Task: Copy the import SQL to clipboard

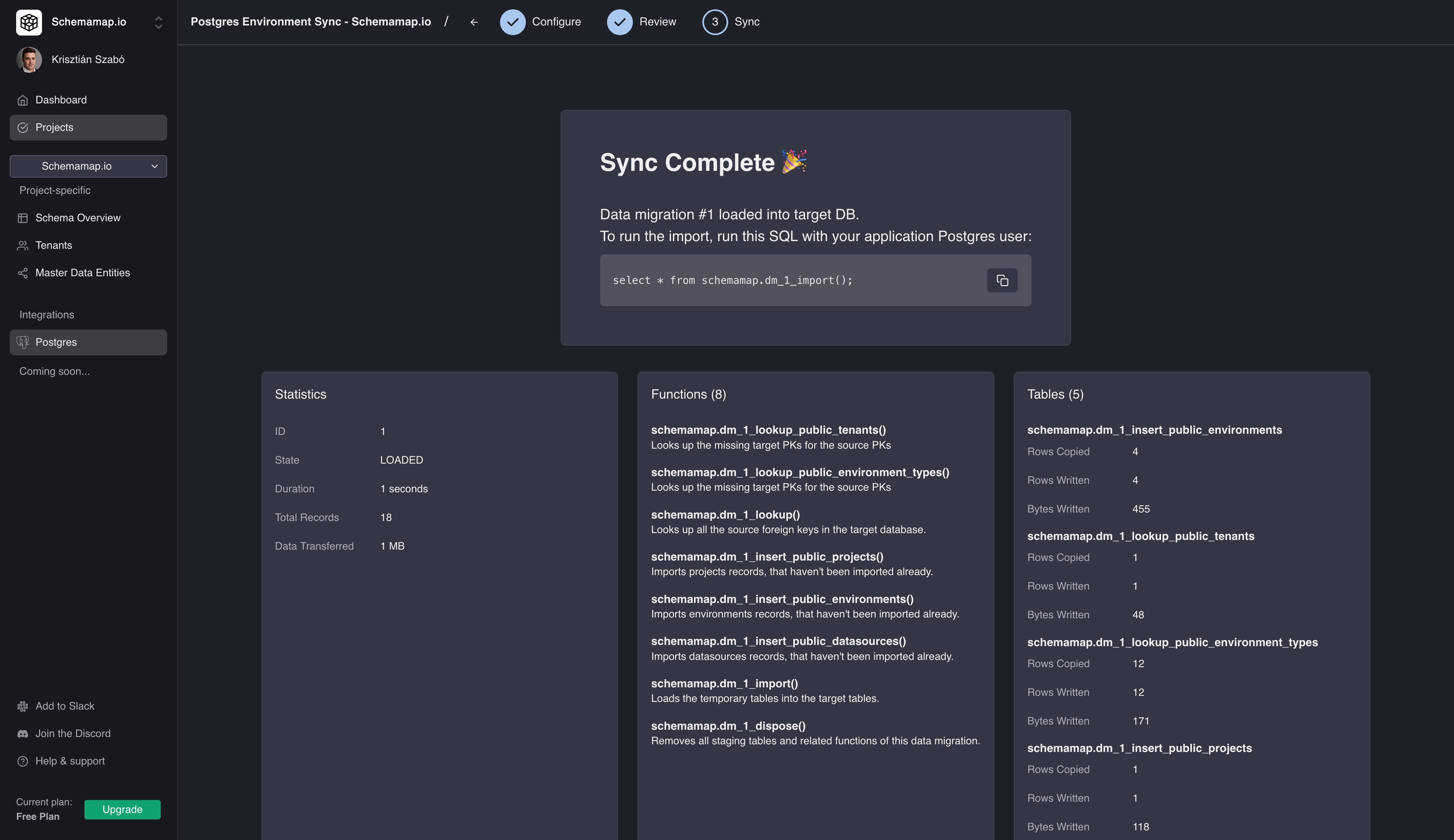Action: tap(1002, 280)
